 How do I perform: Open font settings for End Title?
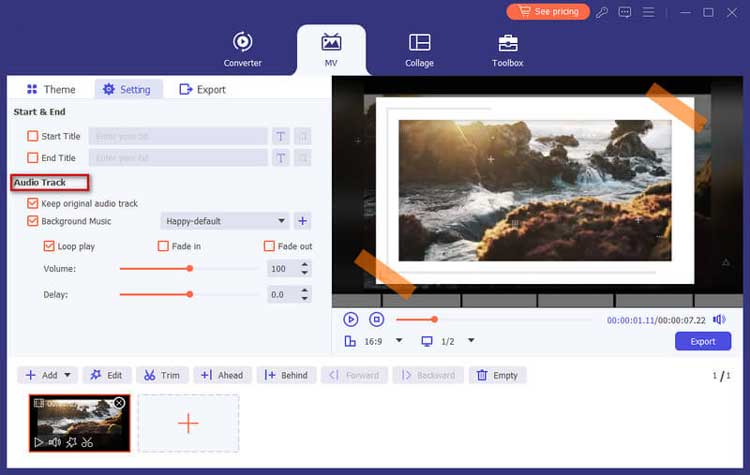(281, 157)
